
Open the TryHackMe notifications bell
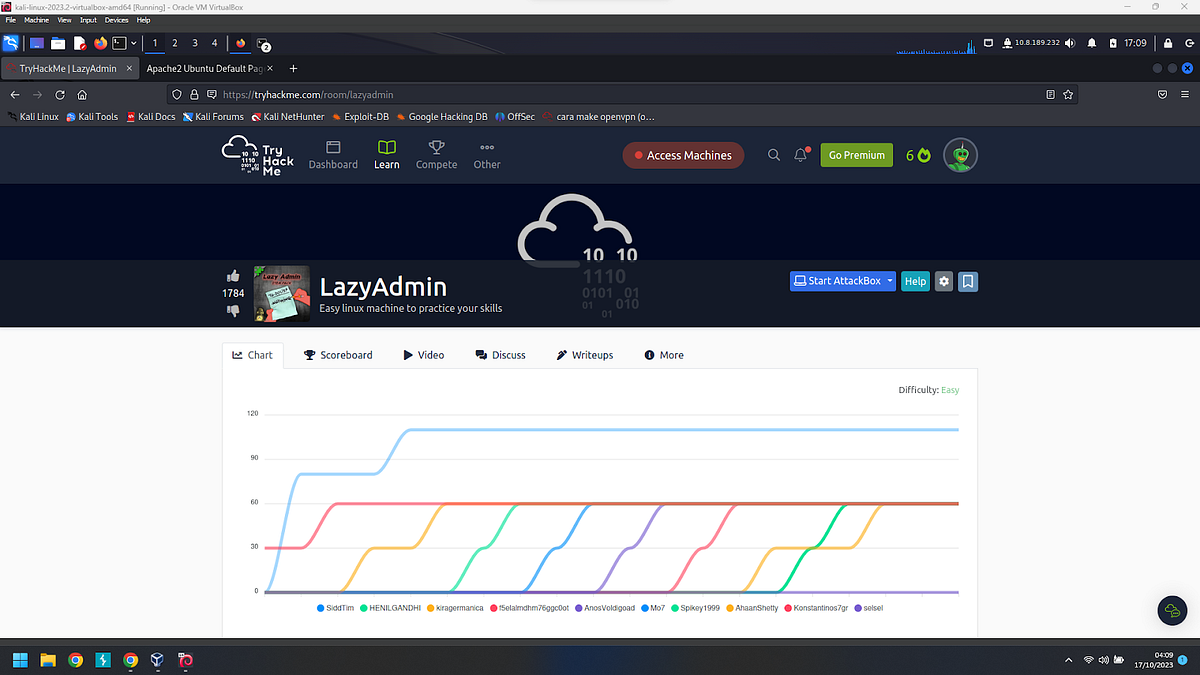click(x=798, y=155)
